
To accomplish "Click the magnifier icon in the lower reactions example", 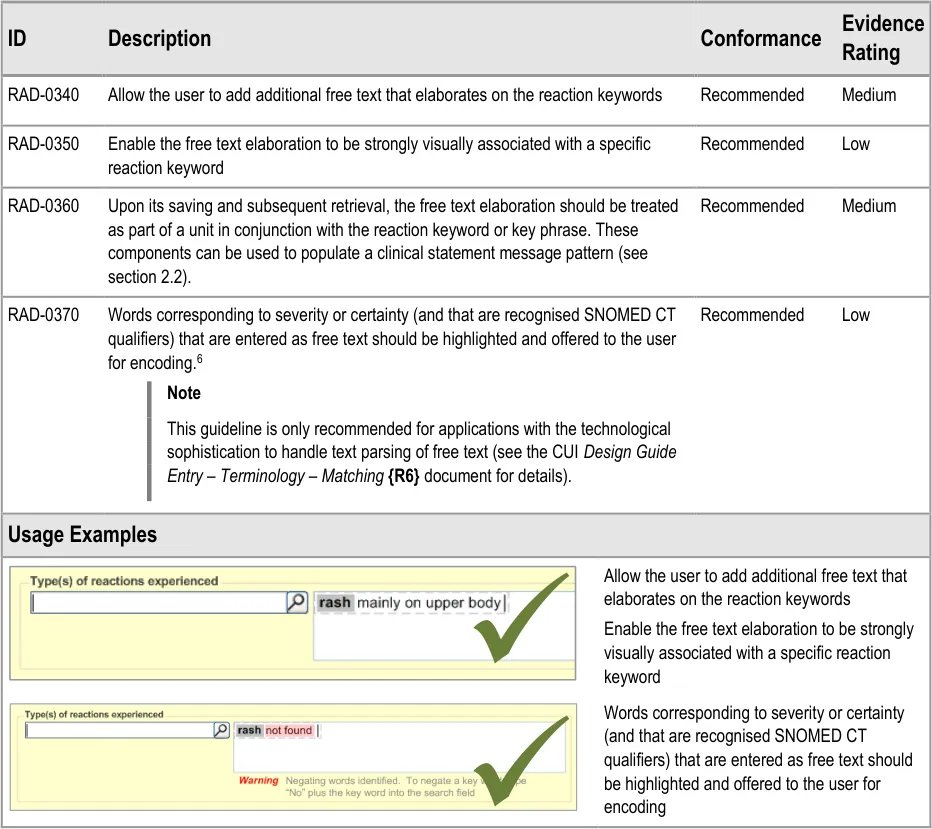I will click(x=221, y=731).
